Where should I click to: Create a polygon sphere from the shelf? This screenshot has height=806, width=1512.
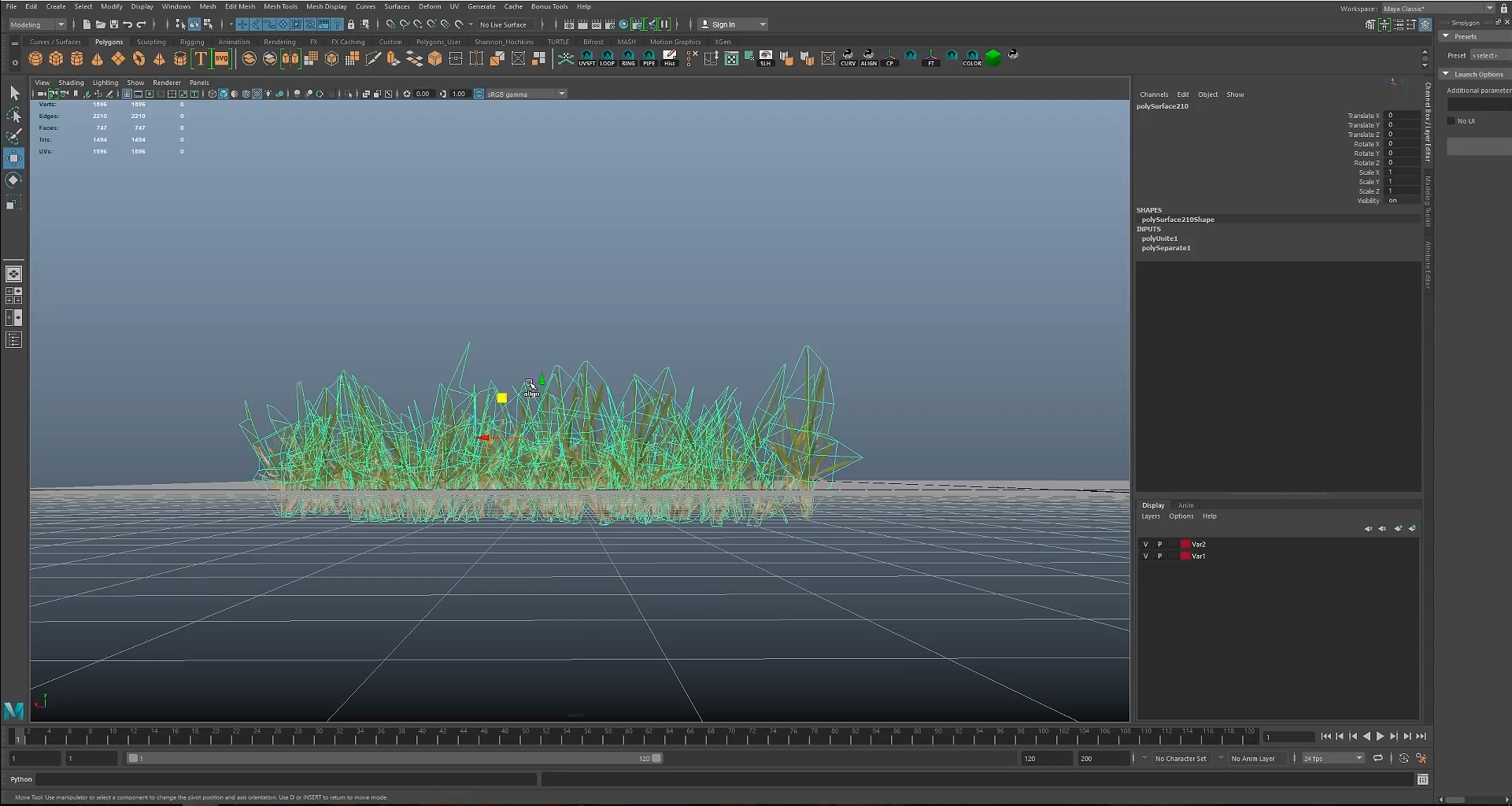[35, 58]
